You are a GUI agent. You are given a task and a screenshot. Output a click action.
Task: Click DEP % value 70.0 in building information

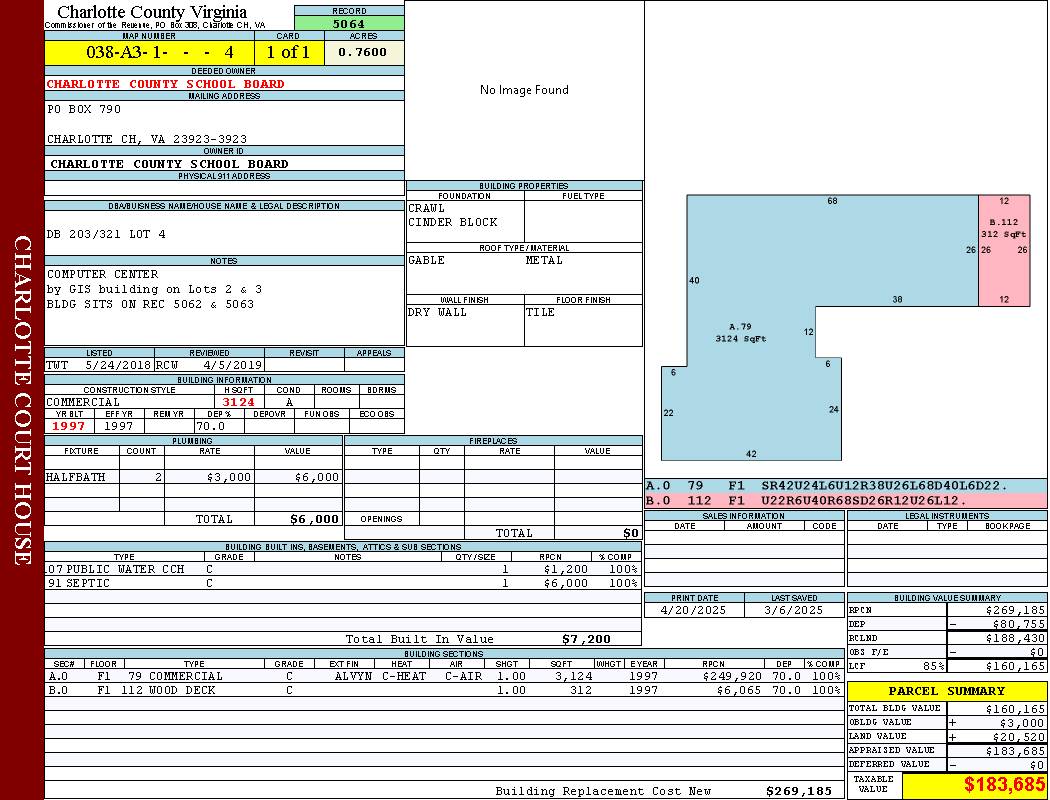tap(210, 426)
